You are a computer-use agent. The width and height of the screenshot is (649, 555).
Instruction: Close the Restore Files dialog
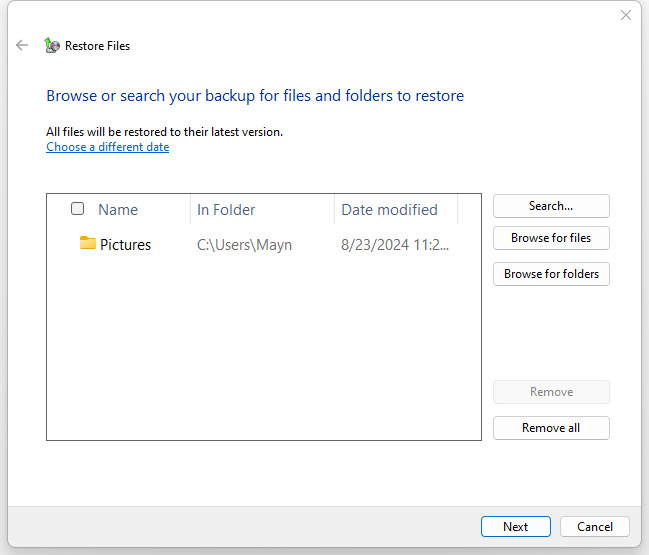click(625, 15)
